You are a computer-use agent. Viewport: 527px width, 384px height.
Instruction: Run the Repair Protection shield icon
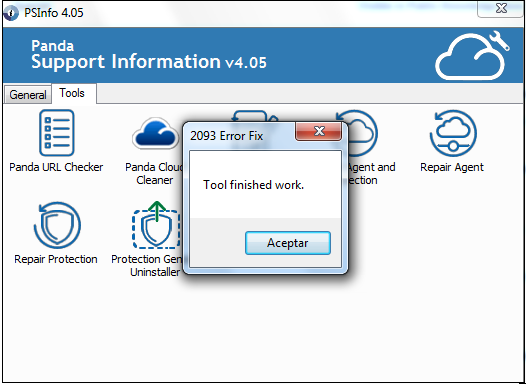coord(57,225)
